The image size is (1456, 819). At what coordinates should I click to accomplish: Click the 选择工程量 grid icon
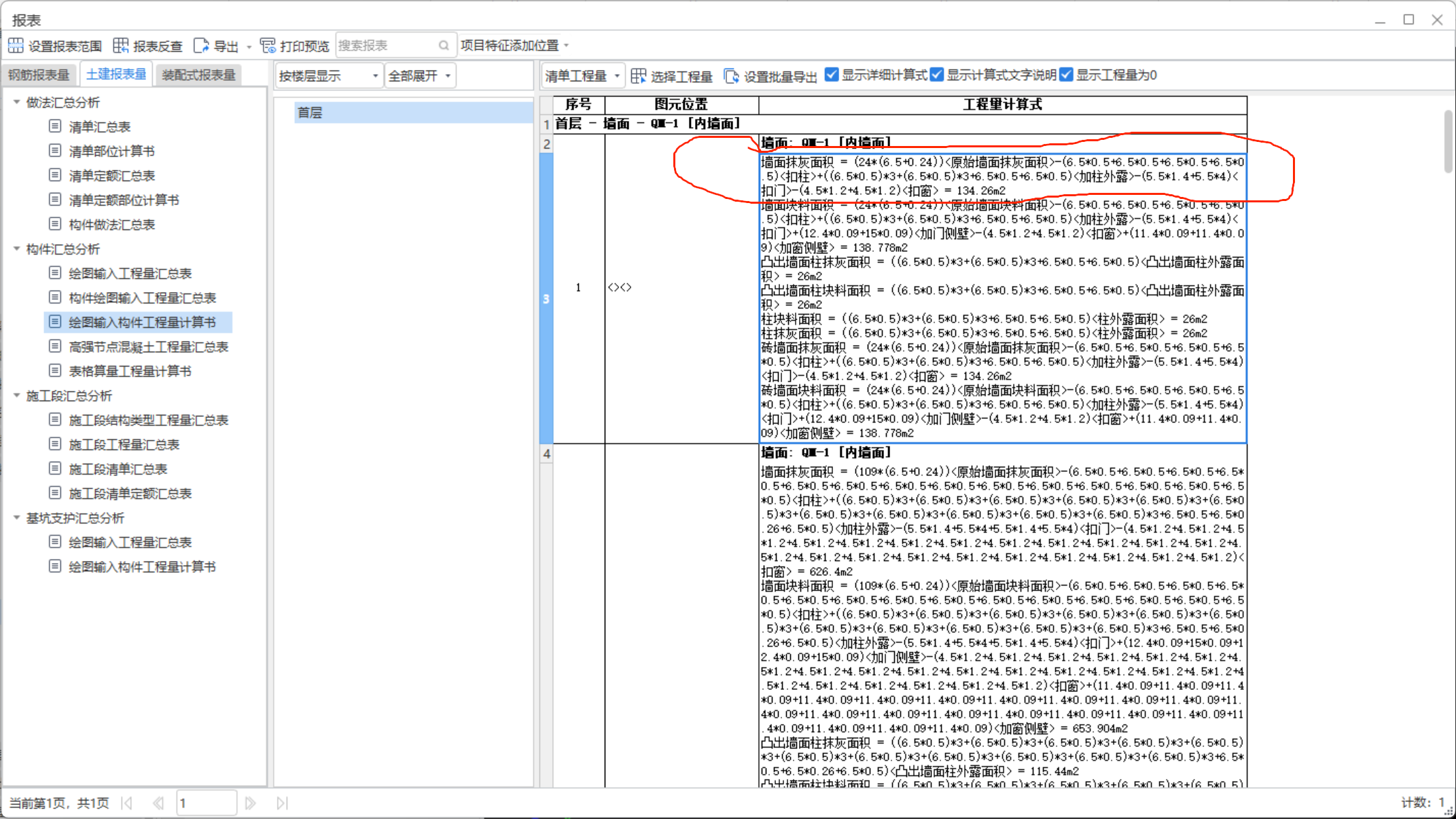639,76
